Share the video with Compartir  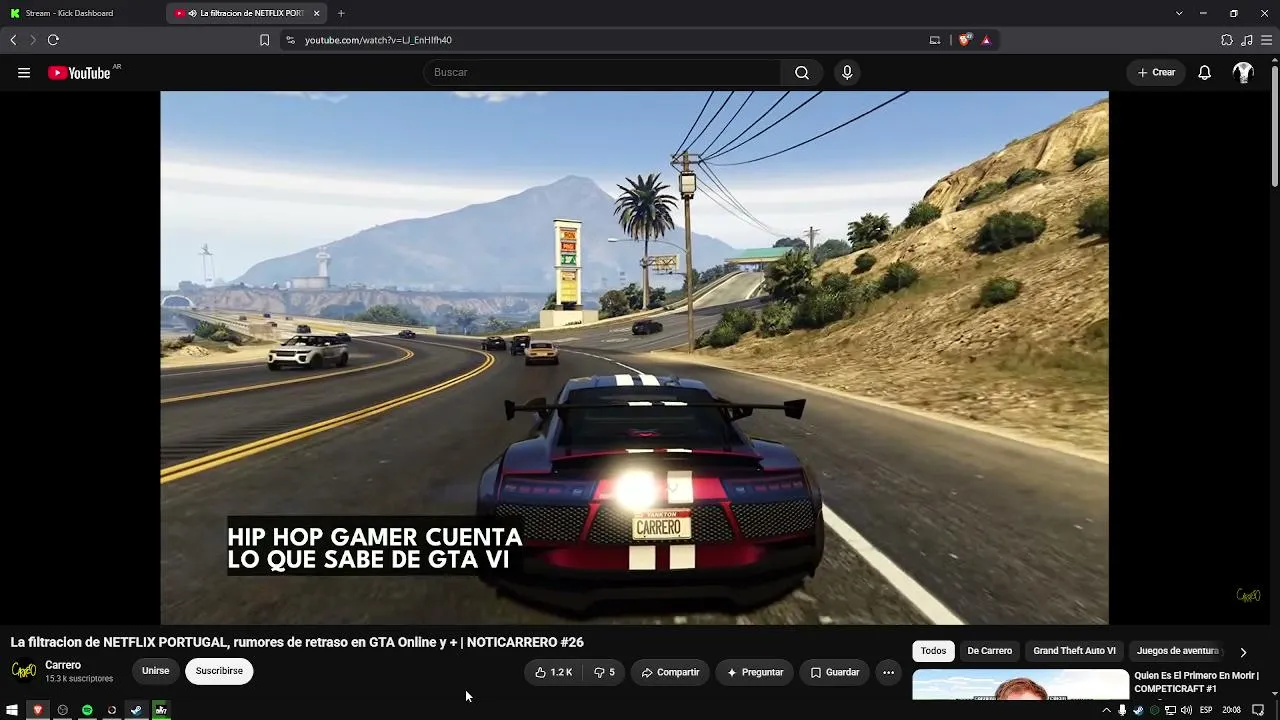[x=670, y=672]
